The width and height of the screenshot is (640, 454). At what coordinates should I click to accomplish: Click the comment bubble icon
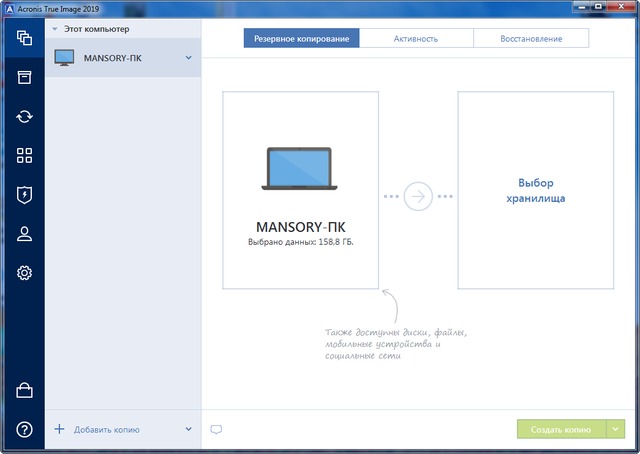[216, 430]
